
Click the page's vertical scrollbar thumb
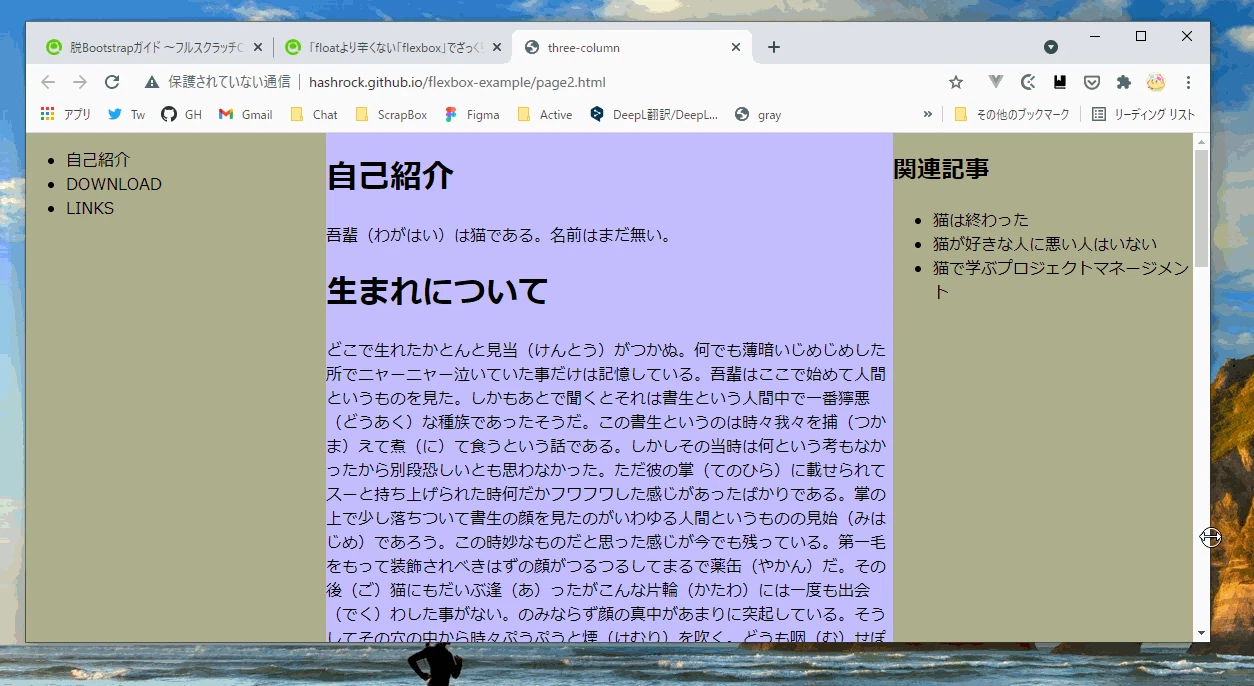(x=1201, y=208)
